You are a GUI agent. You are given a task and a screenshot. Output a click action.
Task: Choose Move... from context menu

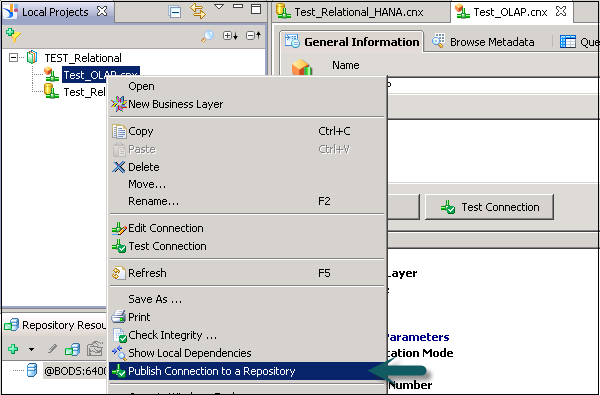247,184
